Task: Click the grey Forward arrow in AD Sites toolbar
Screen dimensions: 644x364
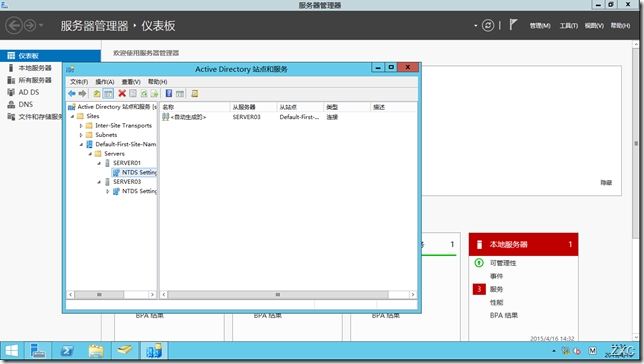Action: (x=82, y=94)
